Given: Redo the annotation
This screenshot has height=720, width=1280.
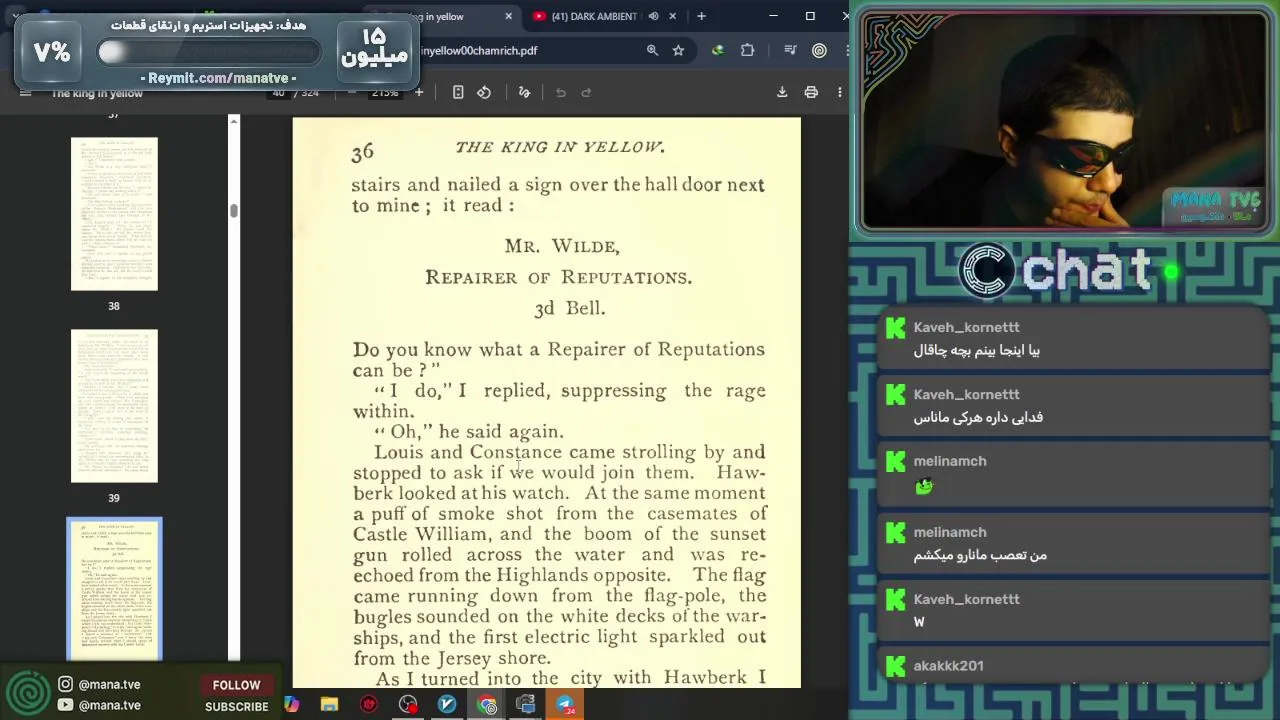Looking at the screenshot, I should tap(587, 92).
